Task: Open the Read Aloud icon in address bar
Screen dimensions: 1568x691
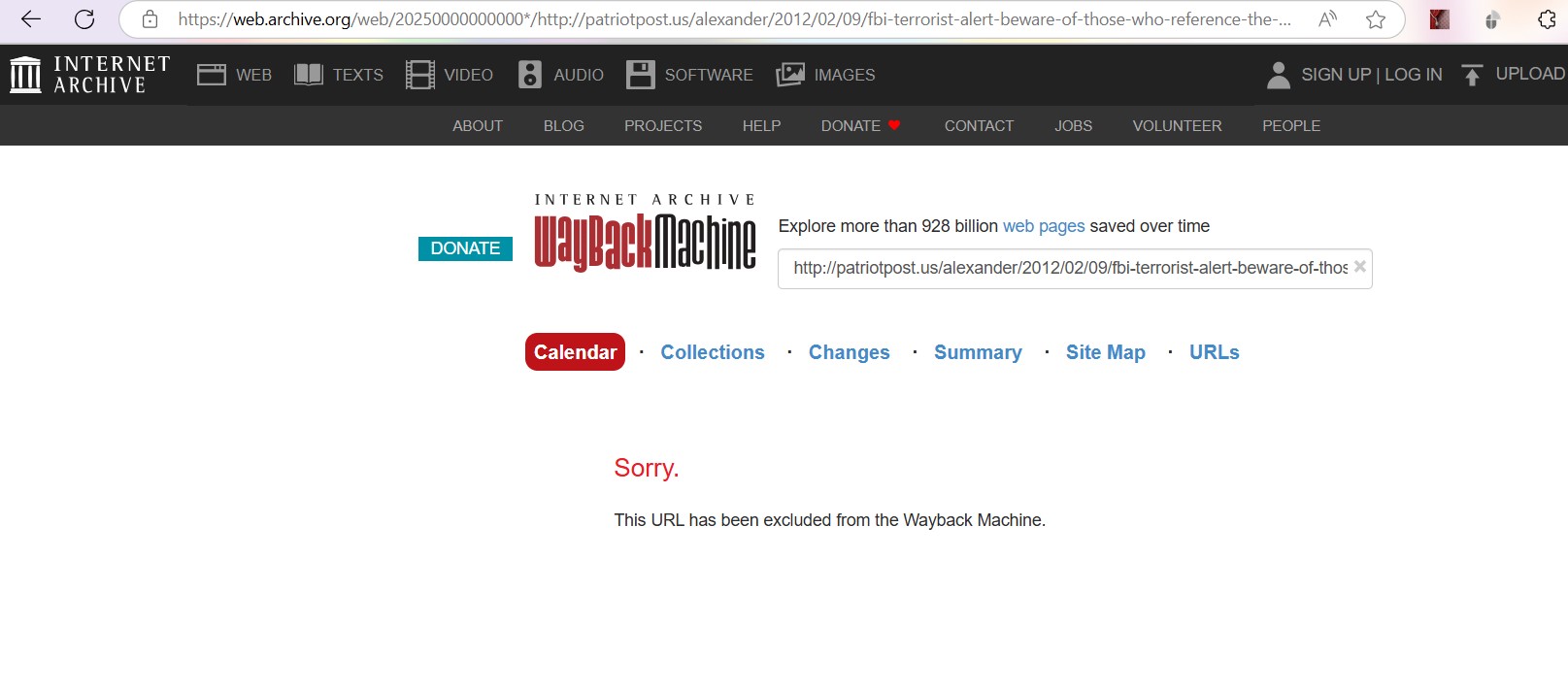Action: tap(1327, 19)
